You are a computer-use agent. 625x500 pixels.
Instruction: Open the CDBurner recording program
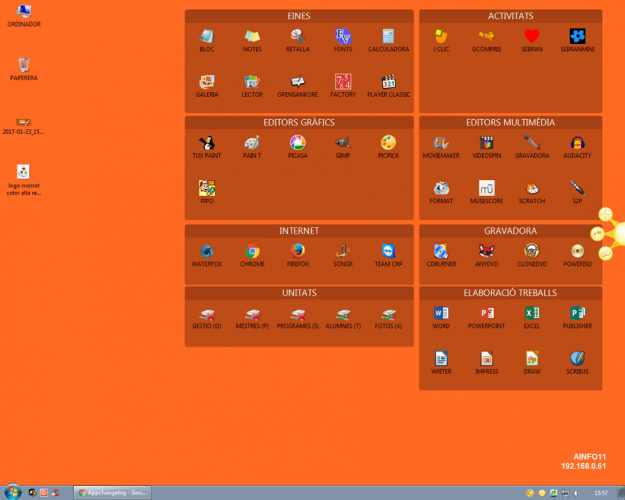(x=441, y=252)
